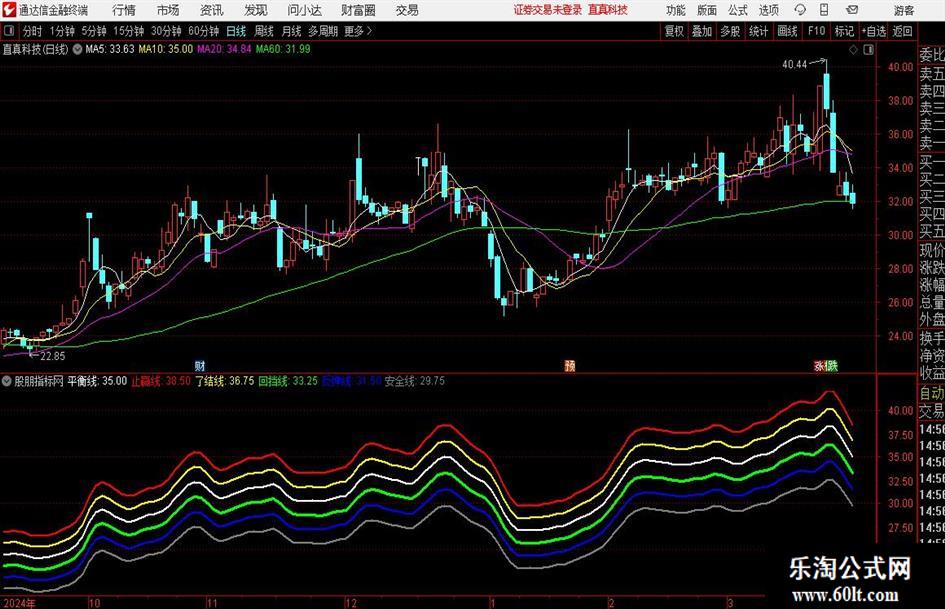The width and height of the screenshot is (945, 609).
Task: Click MA5: 33.63 value label
Action: coord(110,49)
